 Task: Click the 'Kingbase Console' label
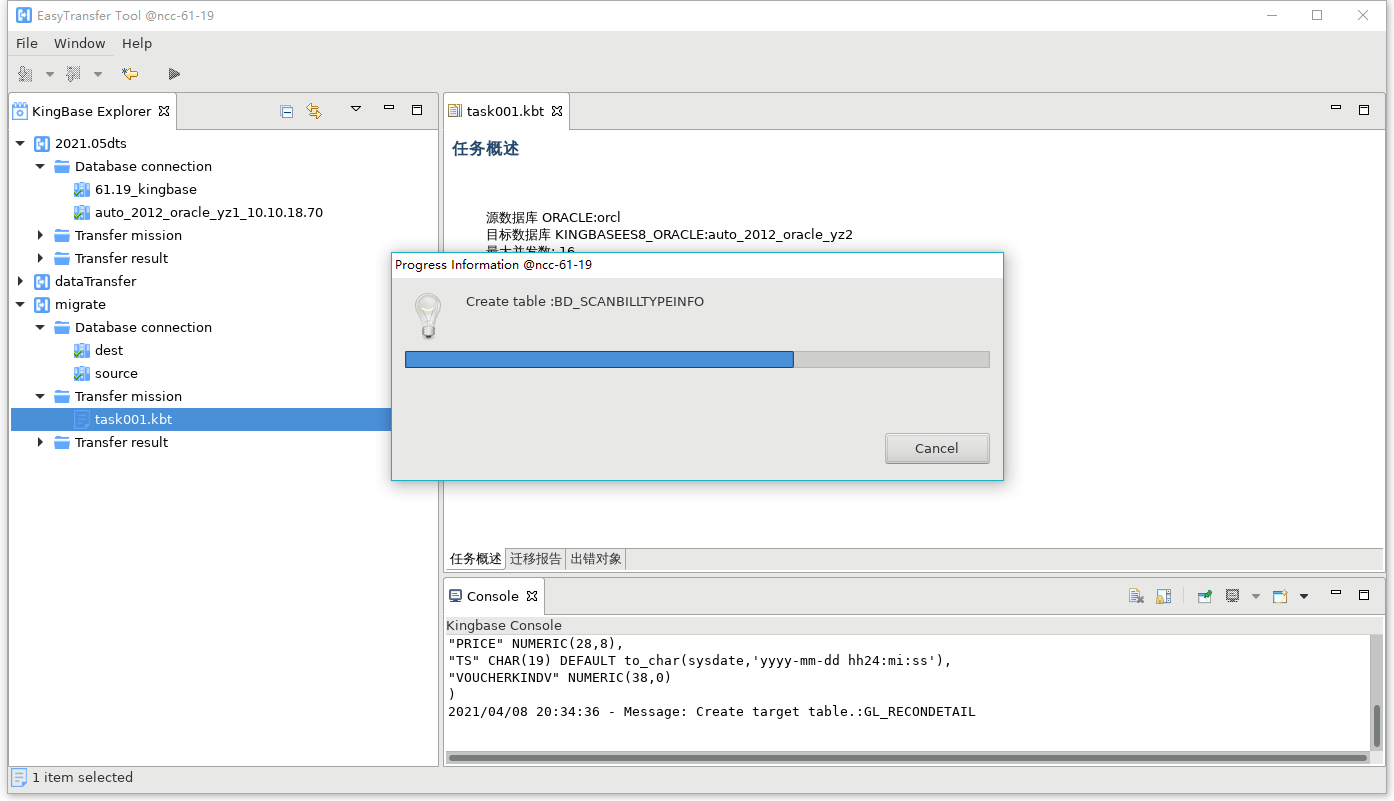coord(504,626)
